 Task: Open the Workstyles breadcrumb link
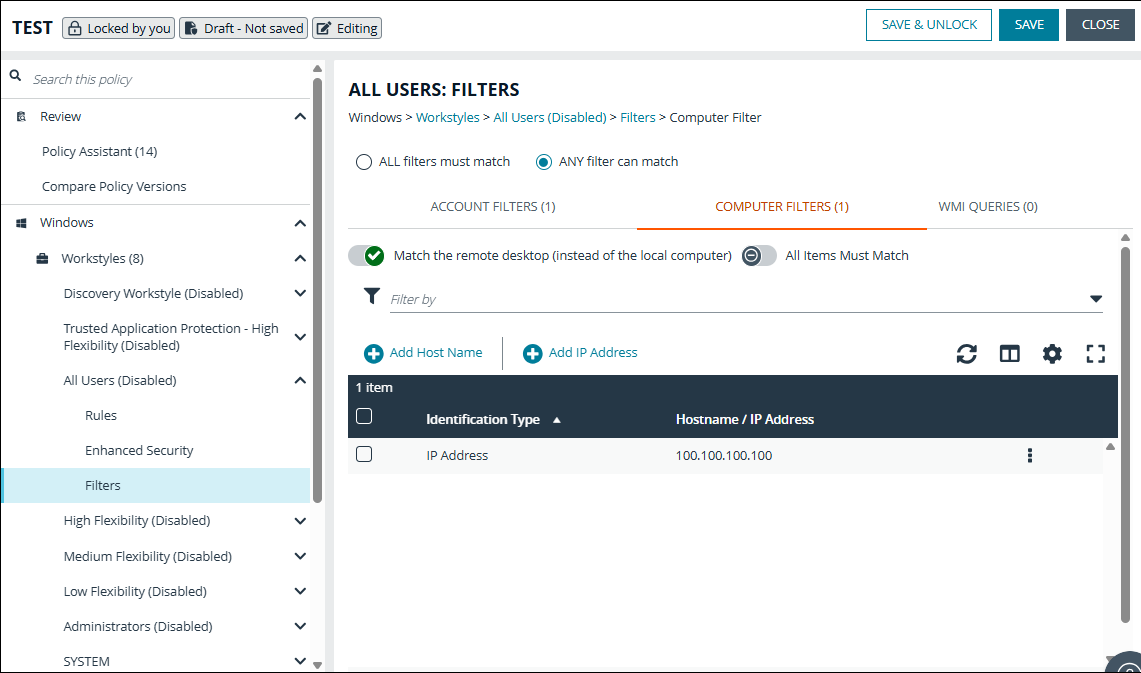pos(447,117)
